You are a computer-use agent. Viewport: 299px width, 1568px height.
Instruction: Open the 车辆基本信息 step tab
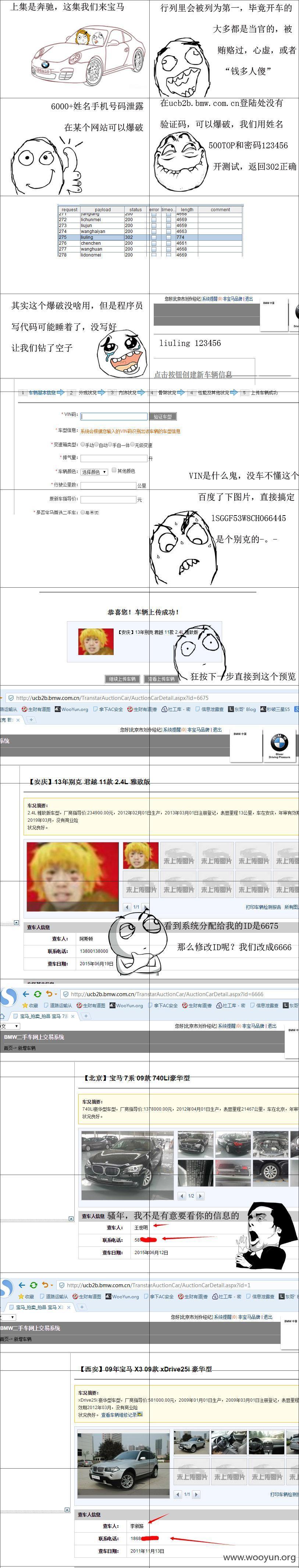[x=42, y=393]
